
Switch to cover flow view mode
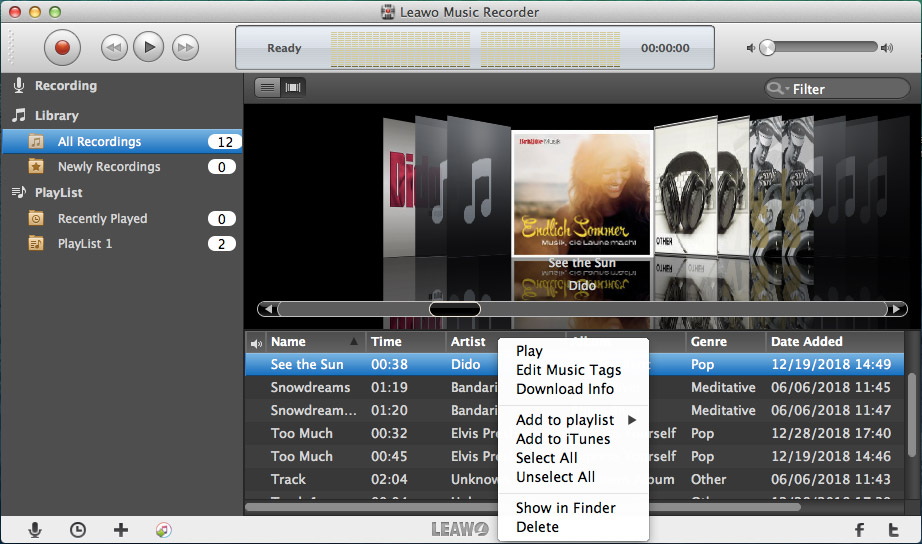(292, 88)
